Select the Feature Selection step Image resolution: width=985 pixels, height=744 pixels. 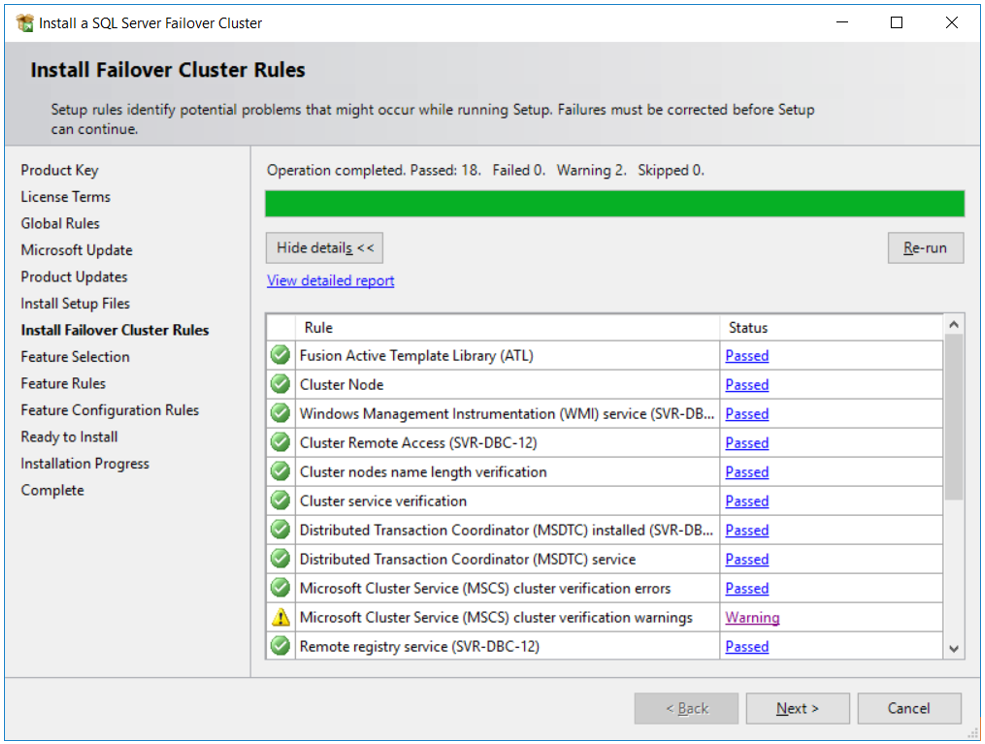click(75, 357)
